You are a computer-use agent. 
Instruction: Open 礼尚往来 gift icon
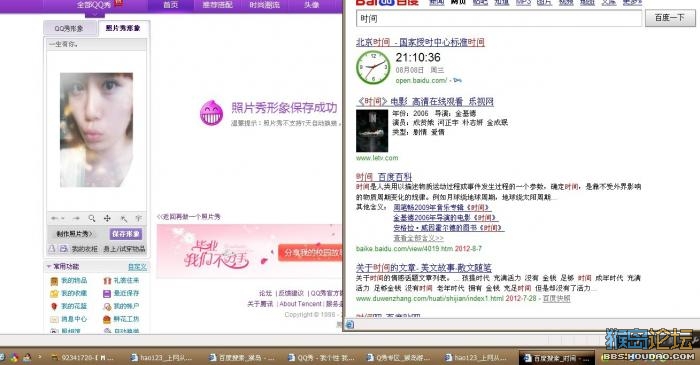(x=107, y=281)
